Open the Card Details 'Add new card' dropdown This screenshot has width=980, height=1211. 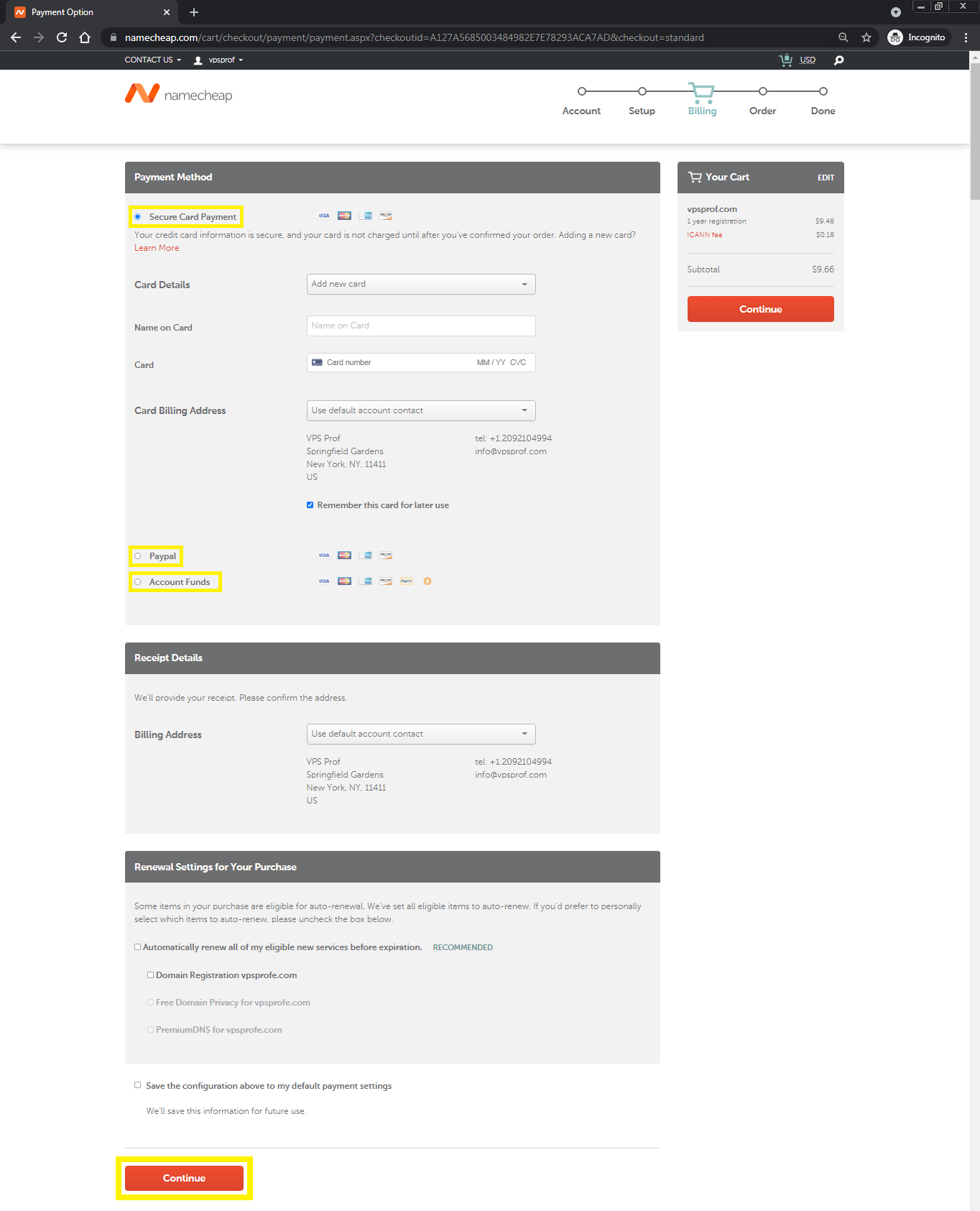click(x=421, y=284)
